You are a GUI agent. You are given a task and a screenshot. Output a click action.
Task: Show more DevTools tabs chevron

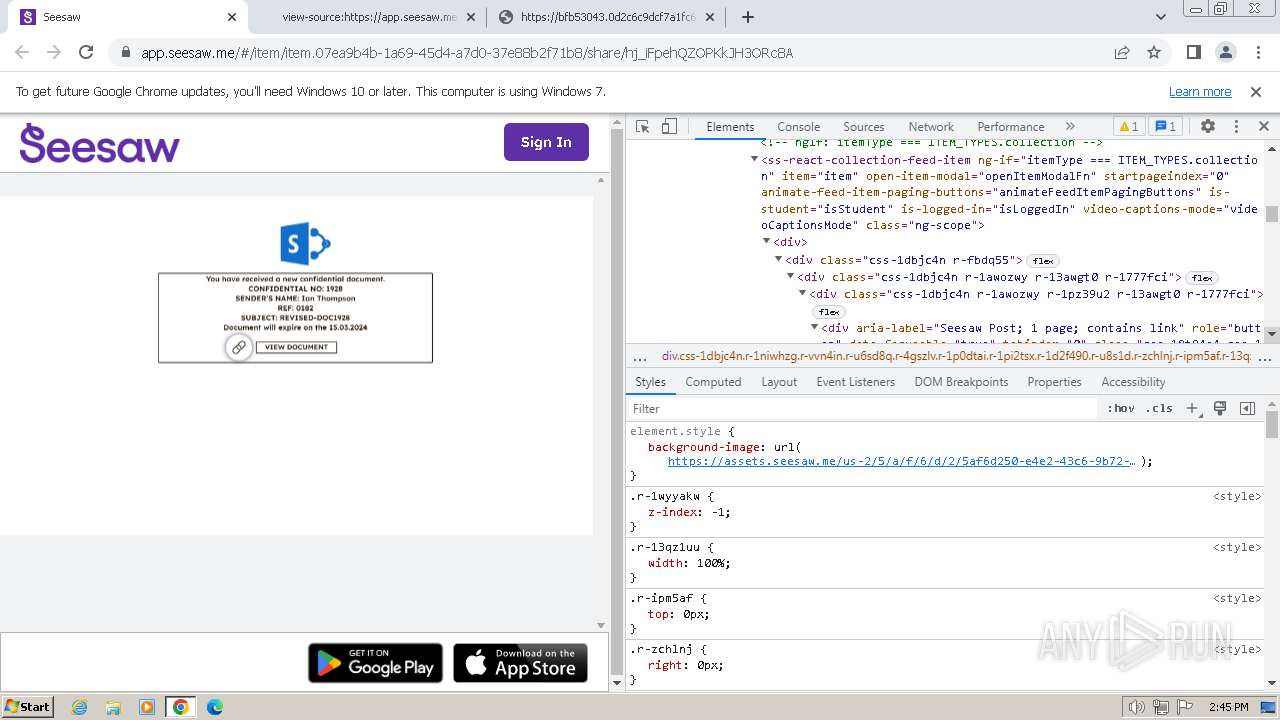[1070, 127]
